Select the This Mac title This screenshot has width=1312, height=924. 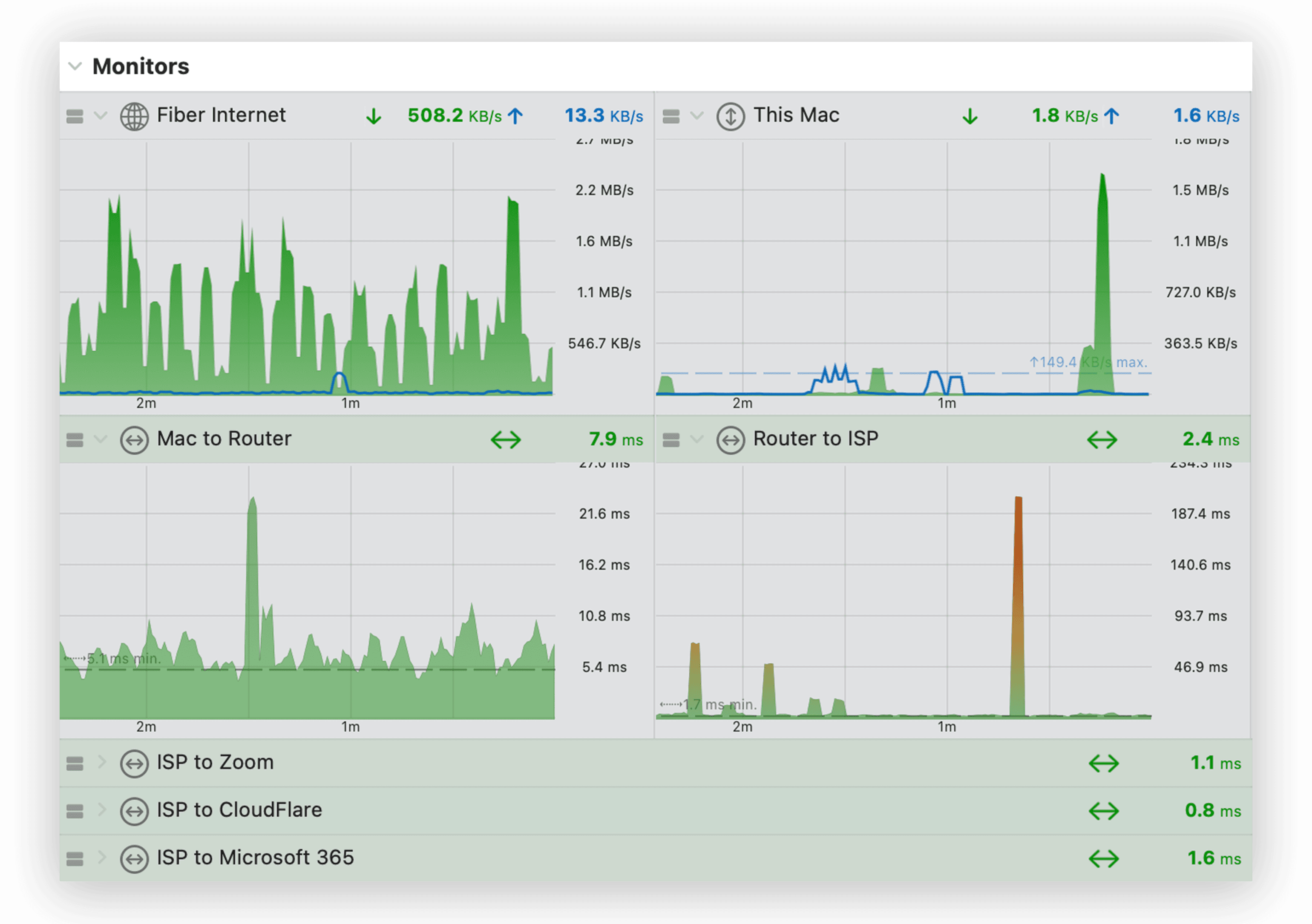tap(797, 115)
